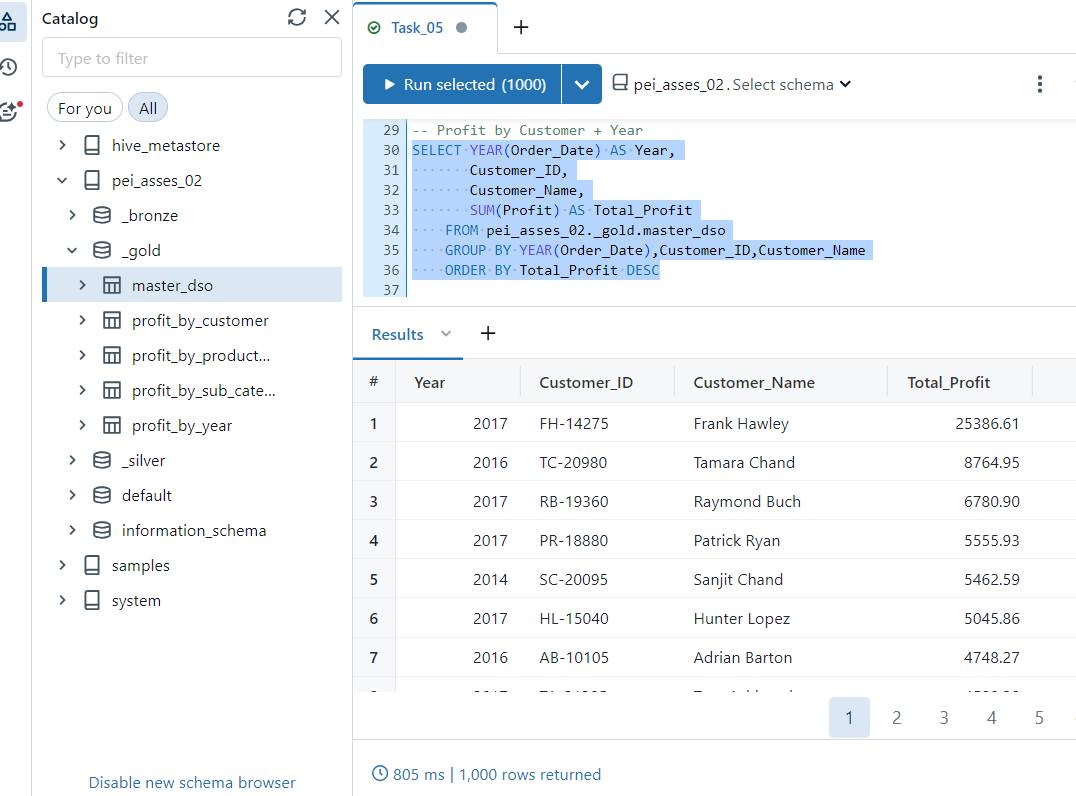Collapse the _gold schema
The width and height of the screenshot is (1076, 796).
coord(73,250)
